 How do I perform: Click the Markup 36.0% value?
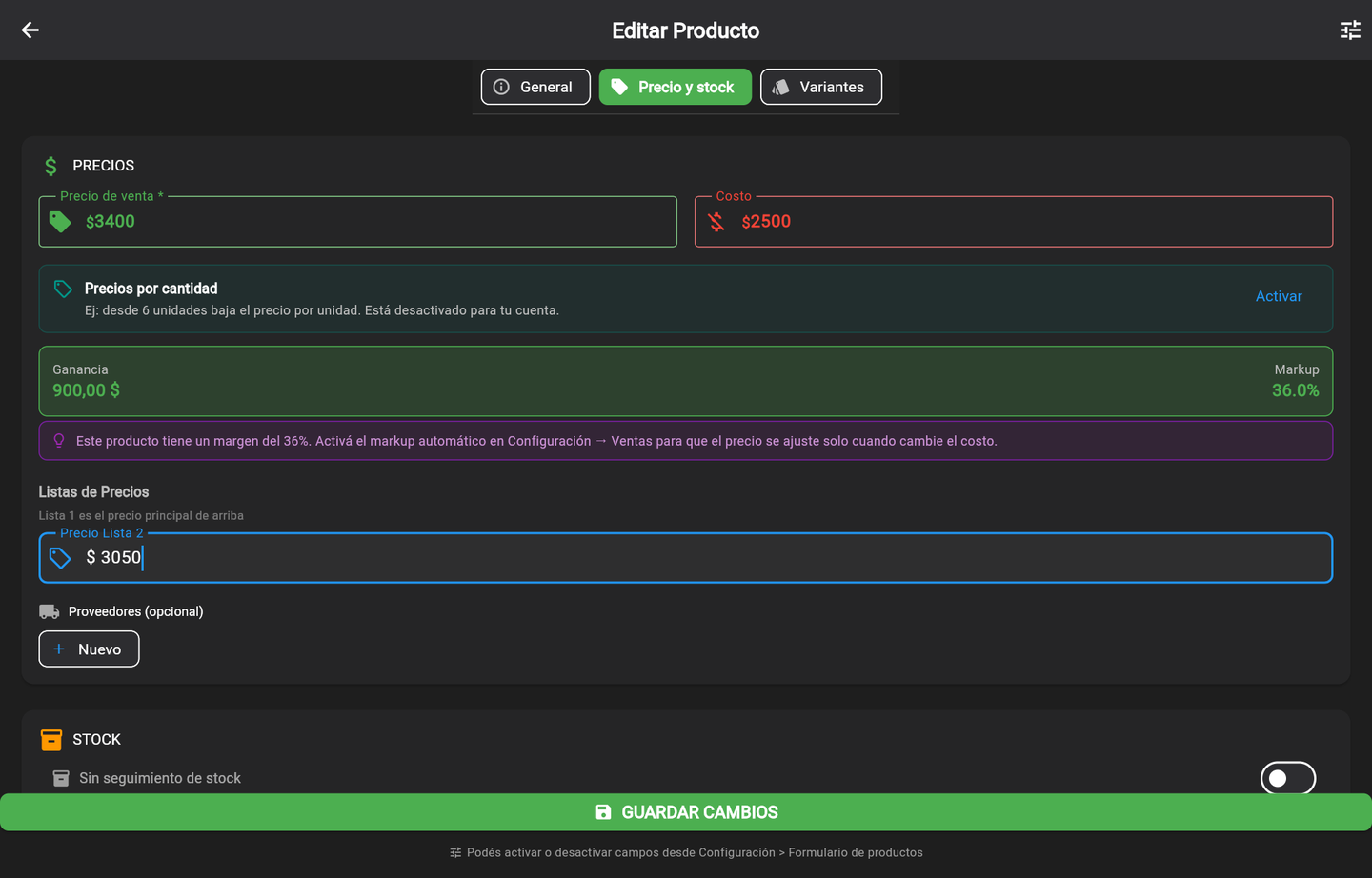[1296, 390]
